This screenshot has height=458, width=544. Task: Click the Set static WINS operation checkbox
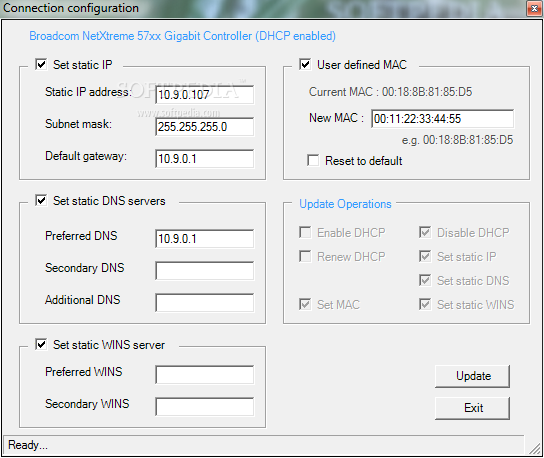tap(425, 304)
